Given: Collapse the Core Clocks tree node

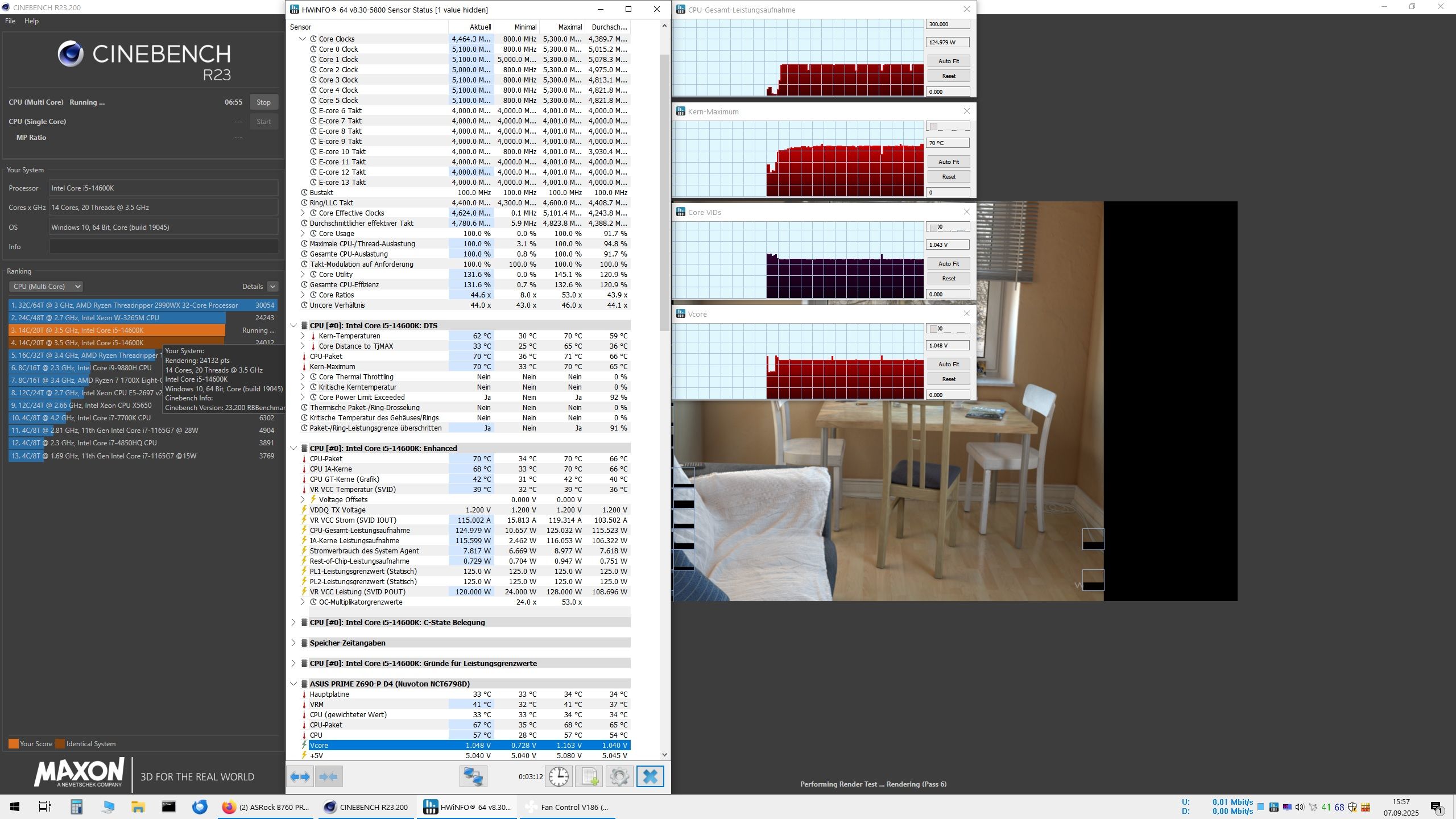Looking at the screenshot, I should (303, 39).
